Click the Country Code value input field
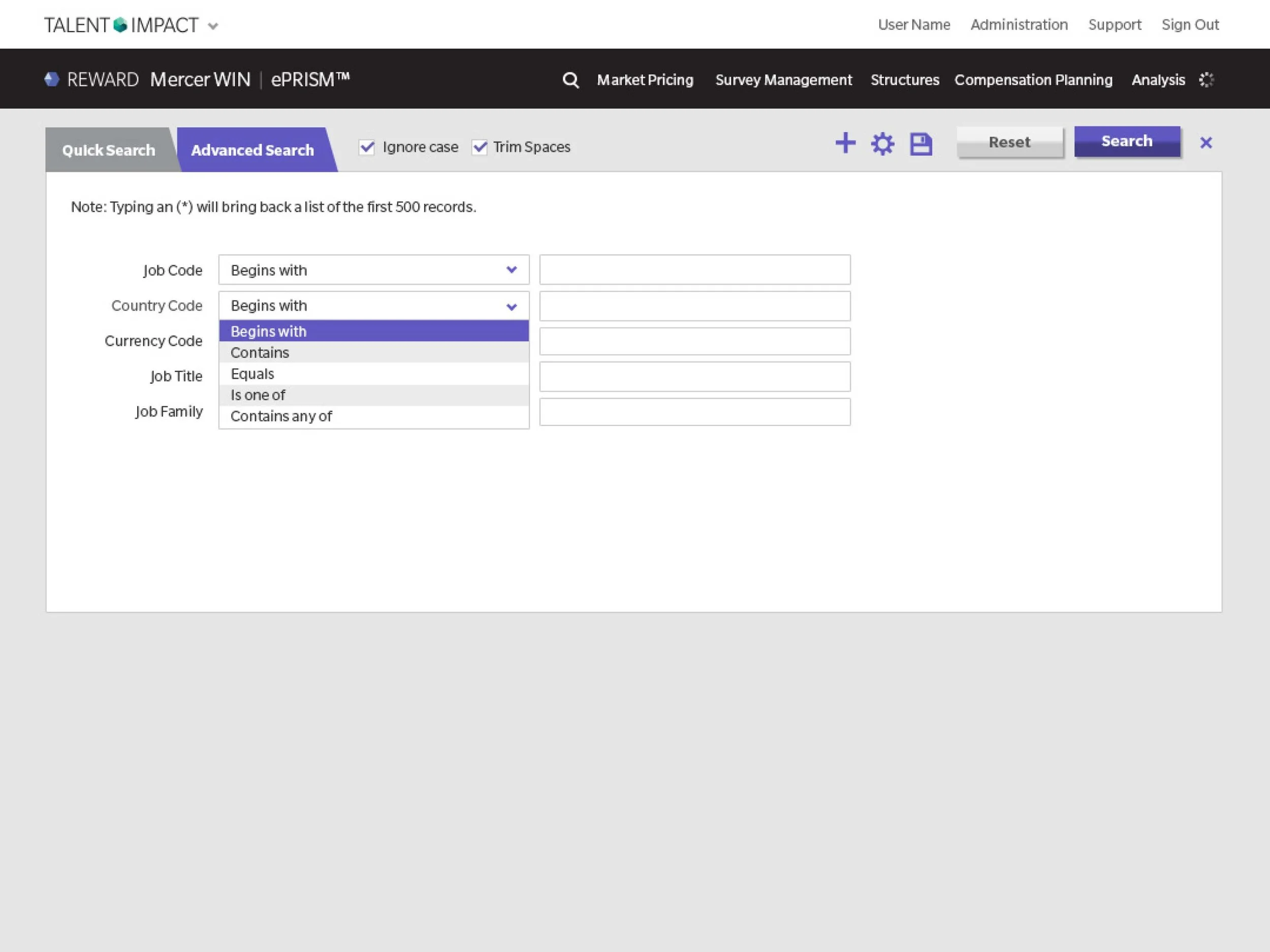The width and height of the screenshot is (1270, 952). (695, 306)
